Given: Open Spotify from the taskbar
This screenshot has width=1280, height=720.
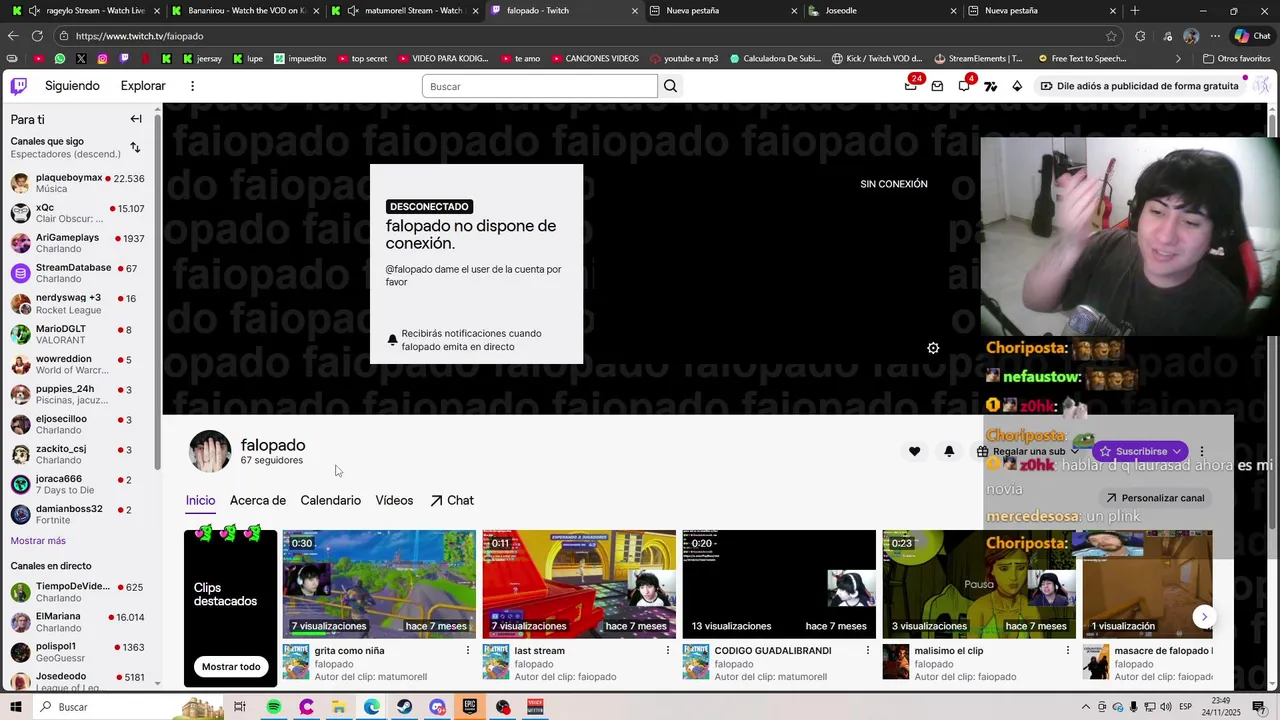Looking at the screenshot, I should [x=274, y=707].
